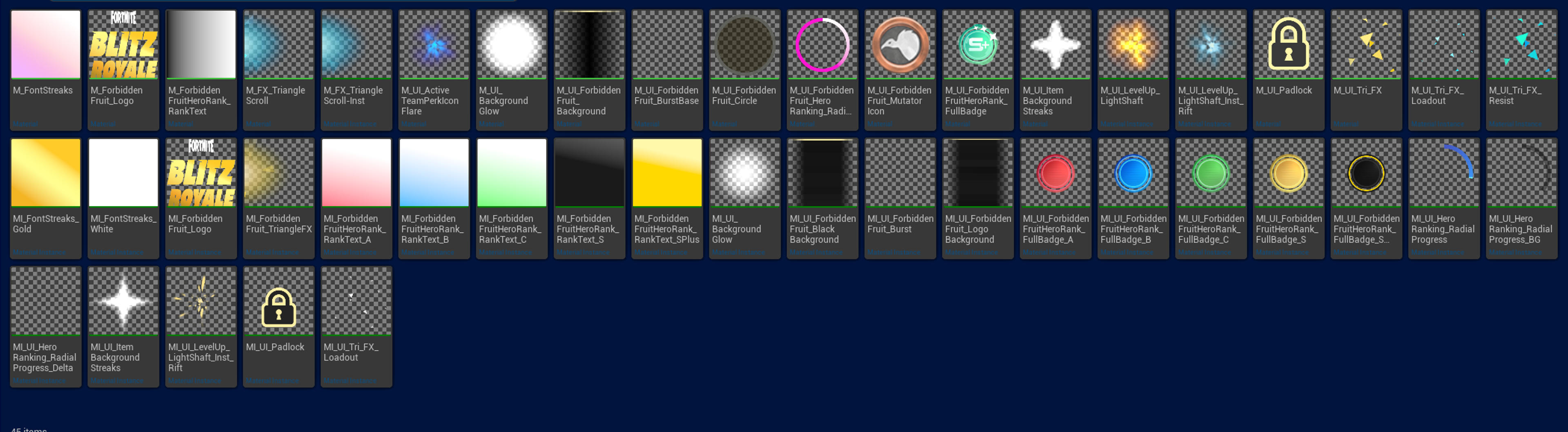This screenshot has width=1568, height=432.
Task: Select the M_UI_Padlock material asset
Action: click(1288, 44)
